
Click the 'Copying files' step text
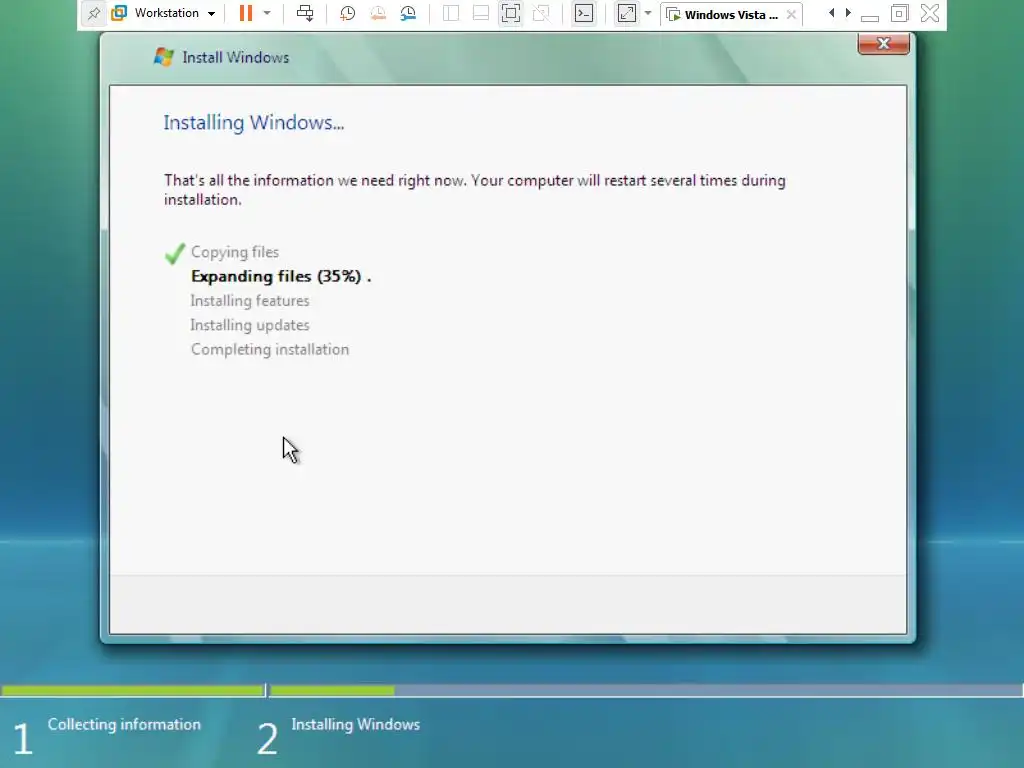235,252
